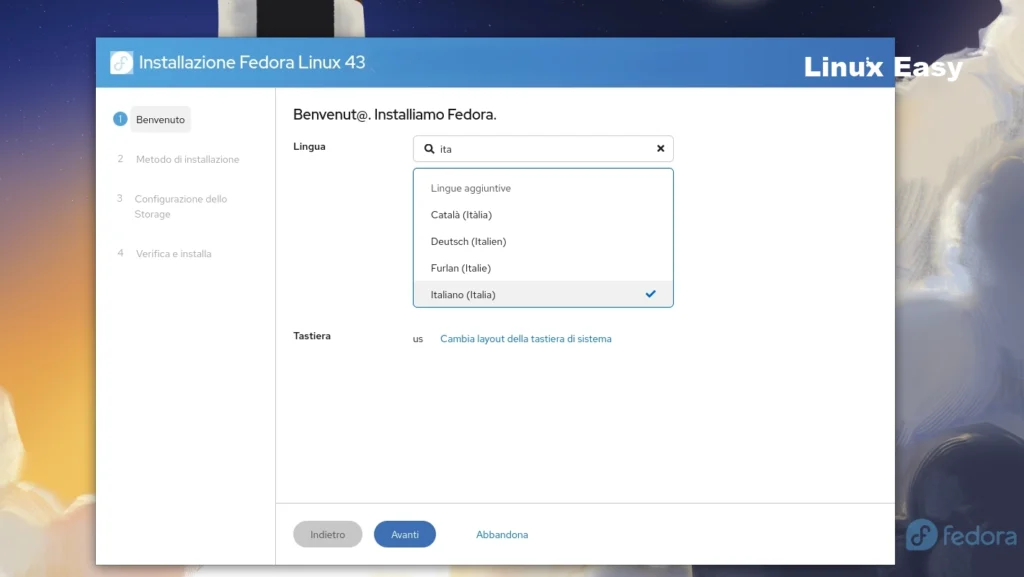The image size is (1024, 577).
Task: Click Abbandona to quit the installer
Action: tap(502, 534)
